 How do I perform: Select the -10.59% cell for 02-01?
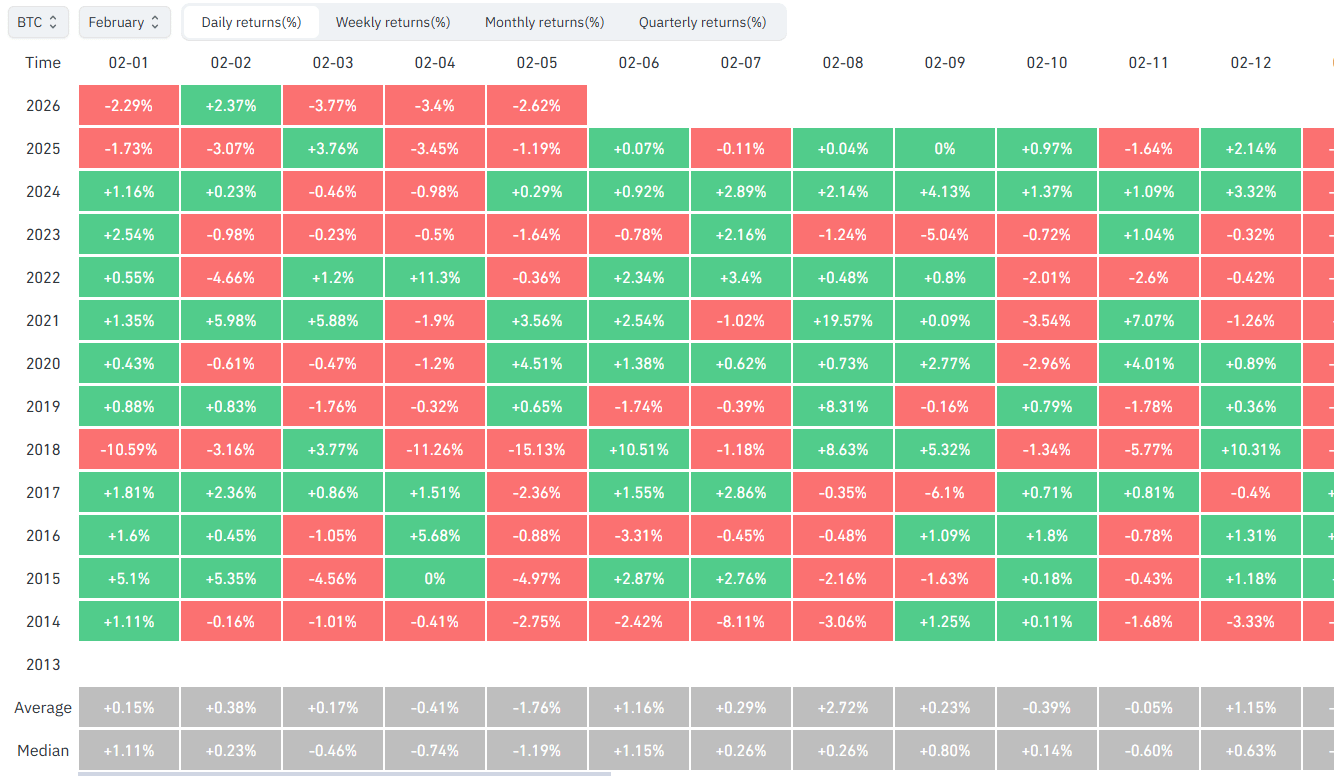[x=129, y=450]
